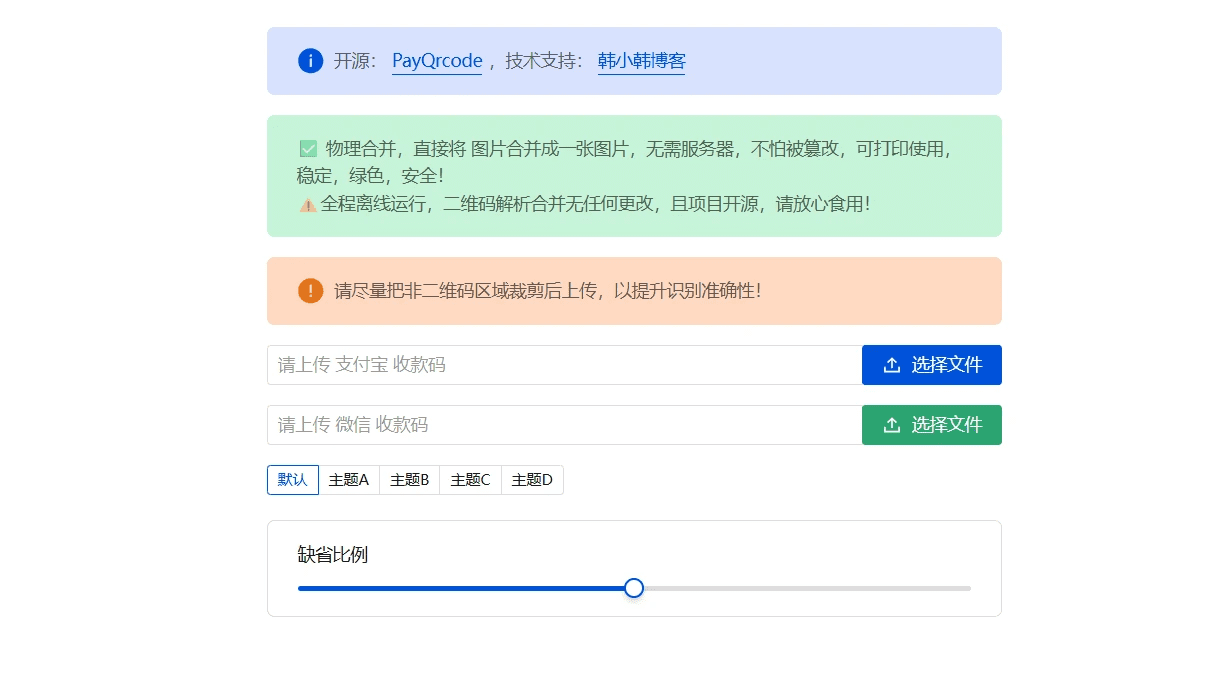Click upload icon on blue 选择文件 button

click(x=892, y=365)
